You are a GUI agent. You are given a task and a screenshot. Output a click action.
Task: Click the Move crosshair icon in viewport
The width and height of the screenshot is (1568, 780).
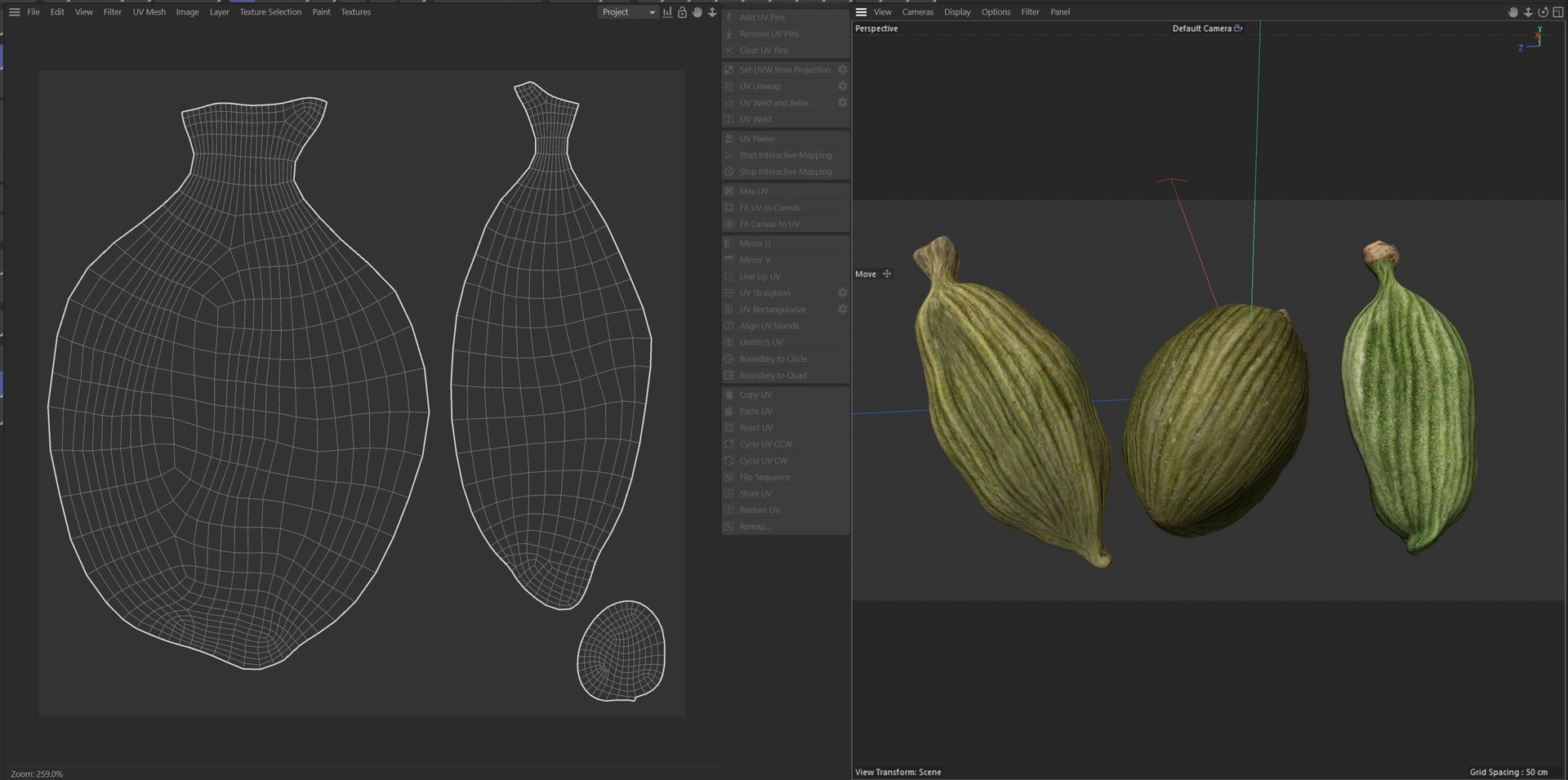tap(887, 274)
